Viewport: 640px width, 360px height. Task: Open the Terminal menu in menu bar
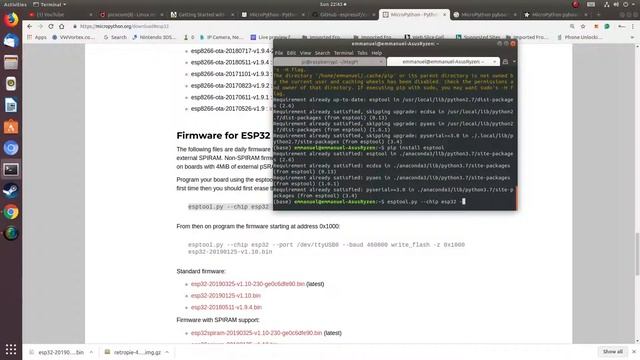(344, 53)
